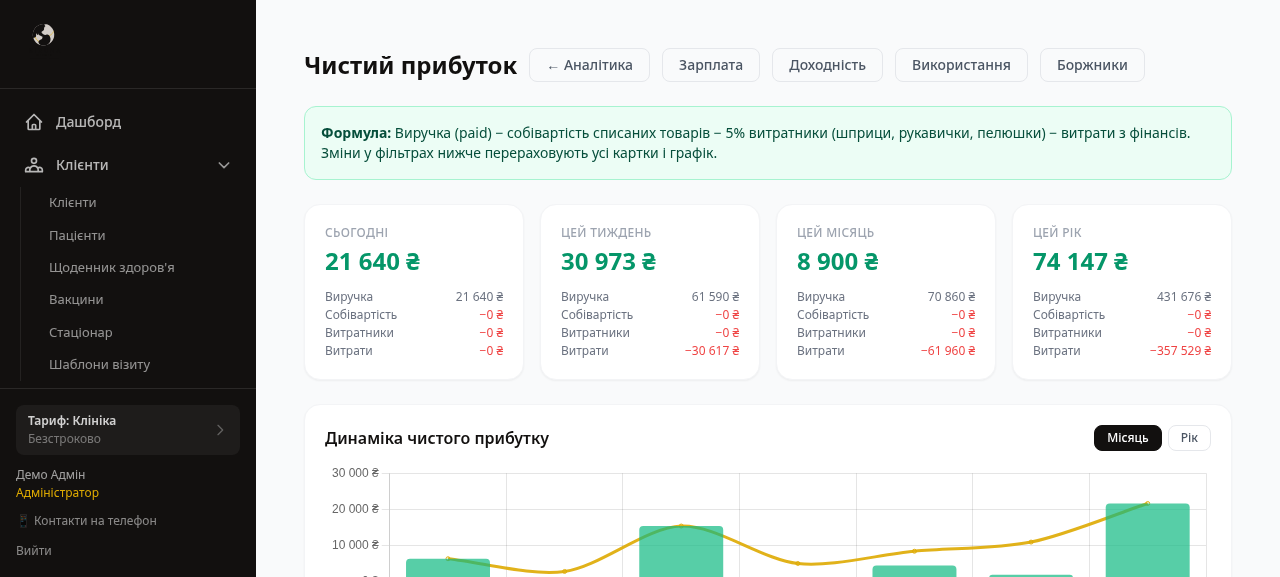
Task: Click the chevron on the tariff card
Action: (x=220, y=430)
